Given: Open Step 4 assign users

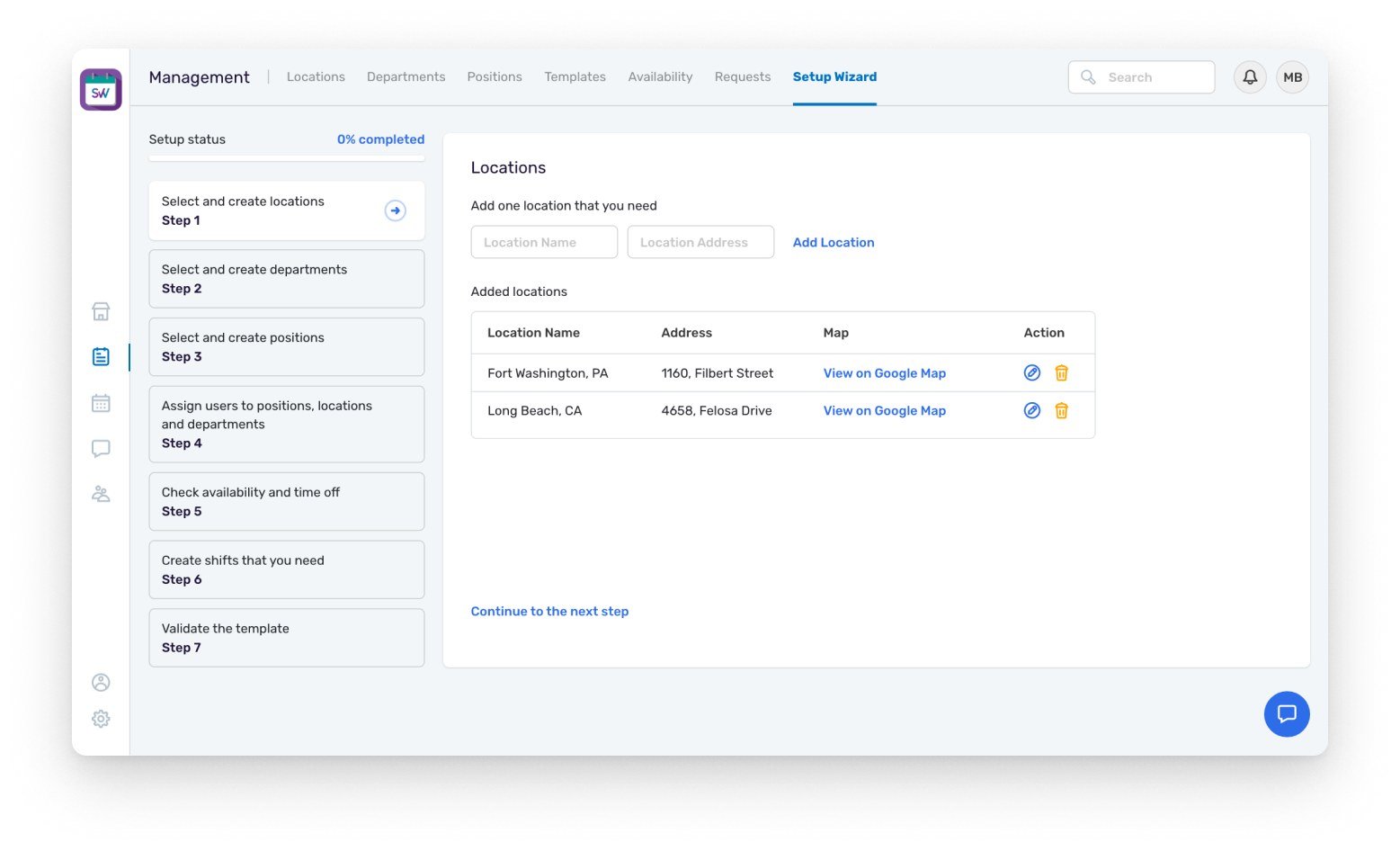Looking at the screenshot, I should point(287,425).
